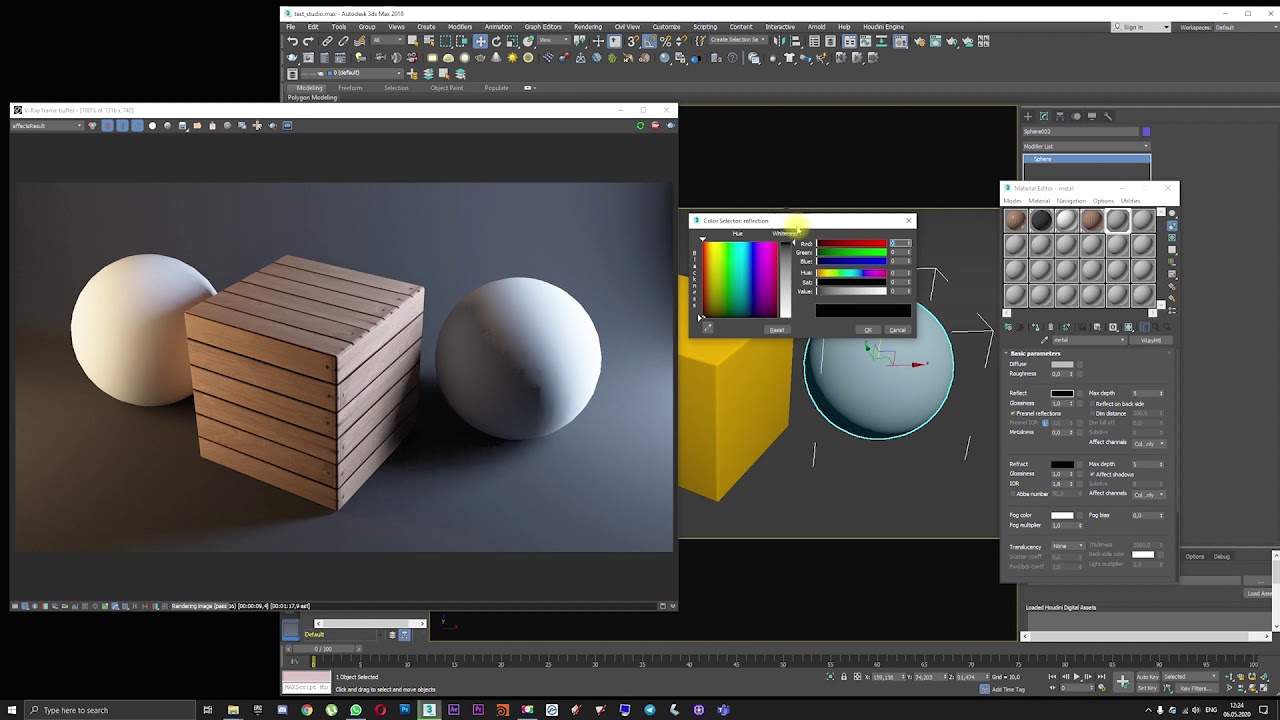Image resolution: width=1280 pixels, height=720 pixels.
Task: Click the Fog color white swatch
Action: click(1062, 515)
